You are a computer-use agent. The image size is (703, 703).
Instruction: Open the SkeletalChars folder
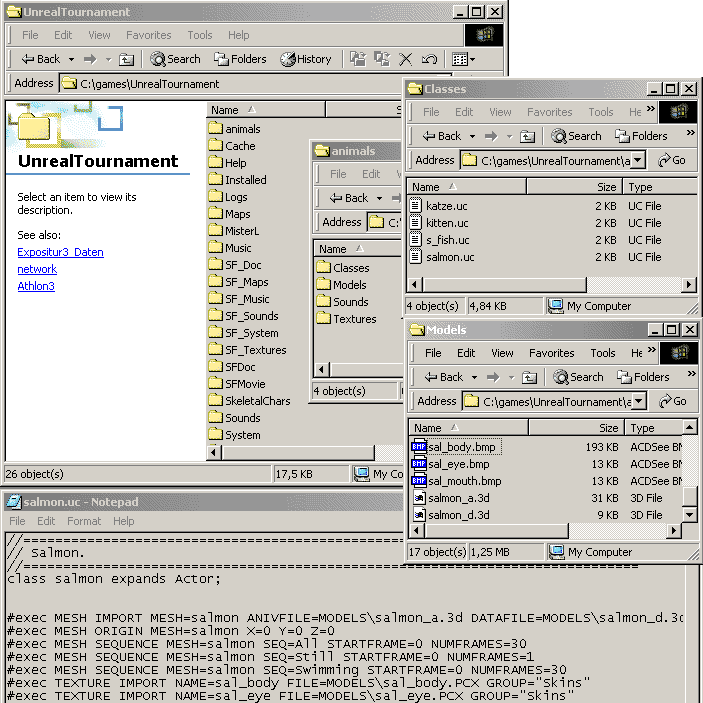257,401
